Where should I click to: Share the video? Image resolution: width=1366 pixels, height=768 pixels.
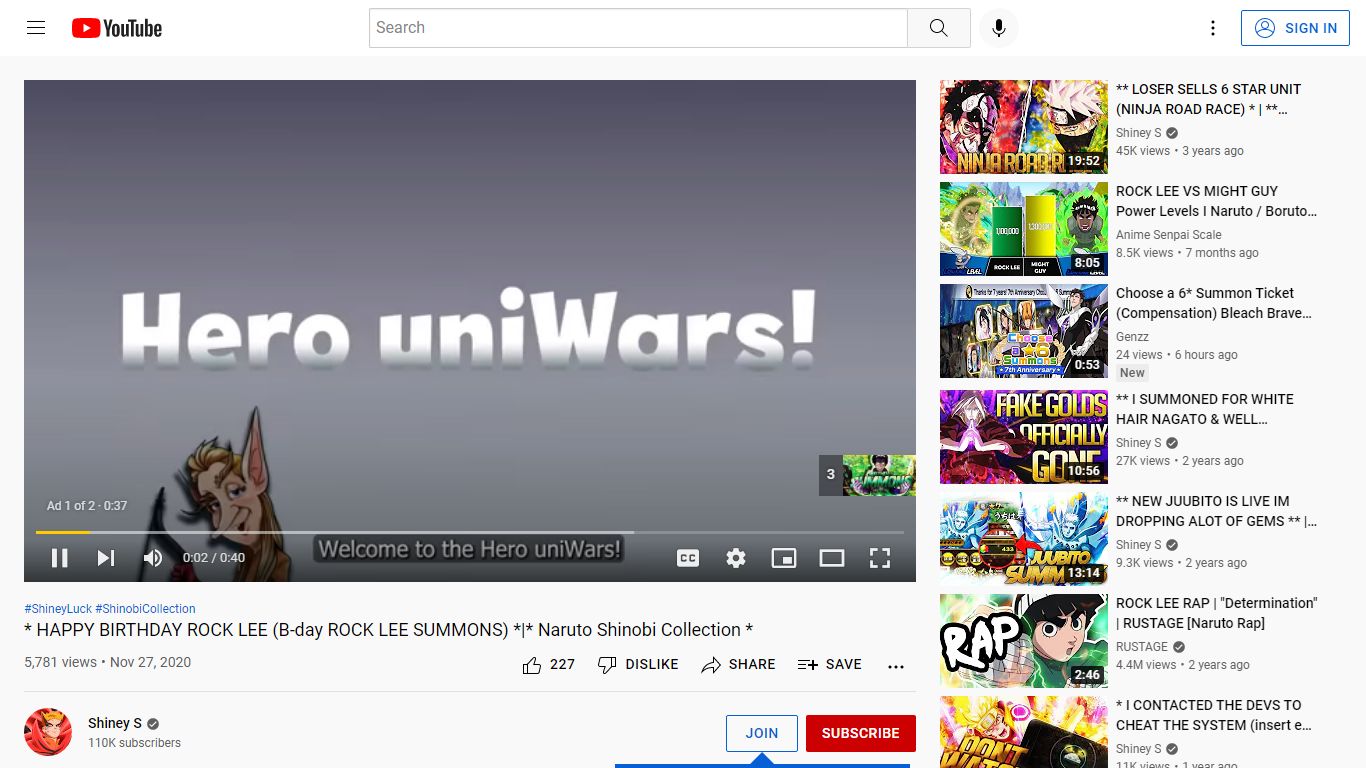click(x=738, y=665)
